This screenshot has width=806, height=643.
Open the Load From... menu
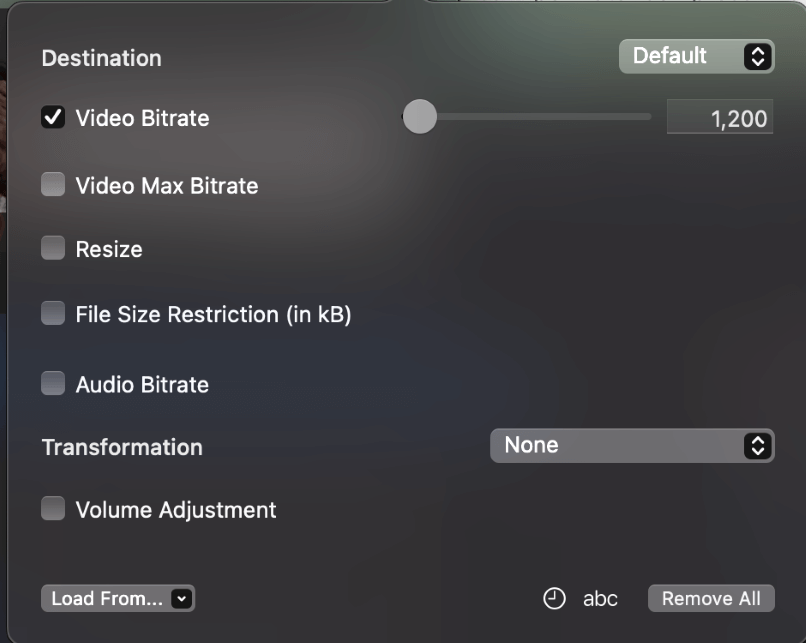[x=118, y=598]
